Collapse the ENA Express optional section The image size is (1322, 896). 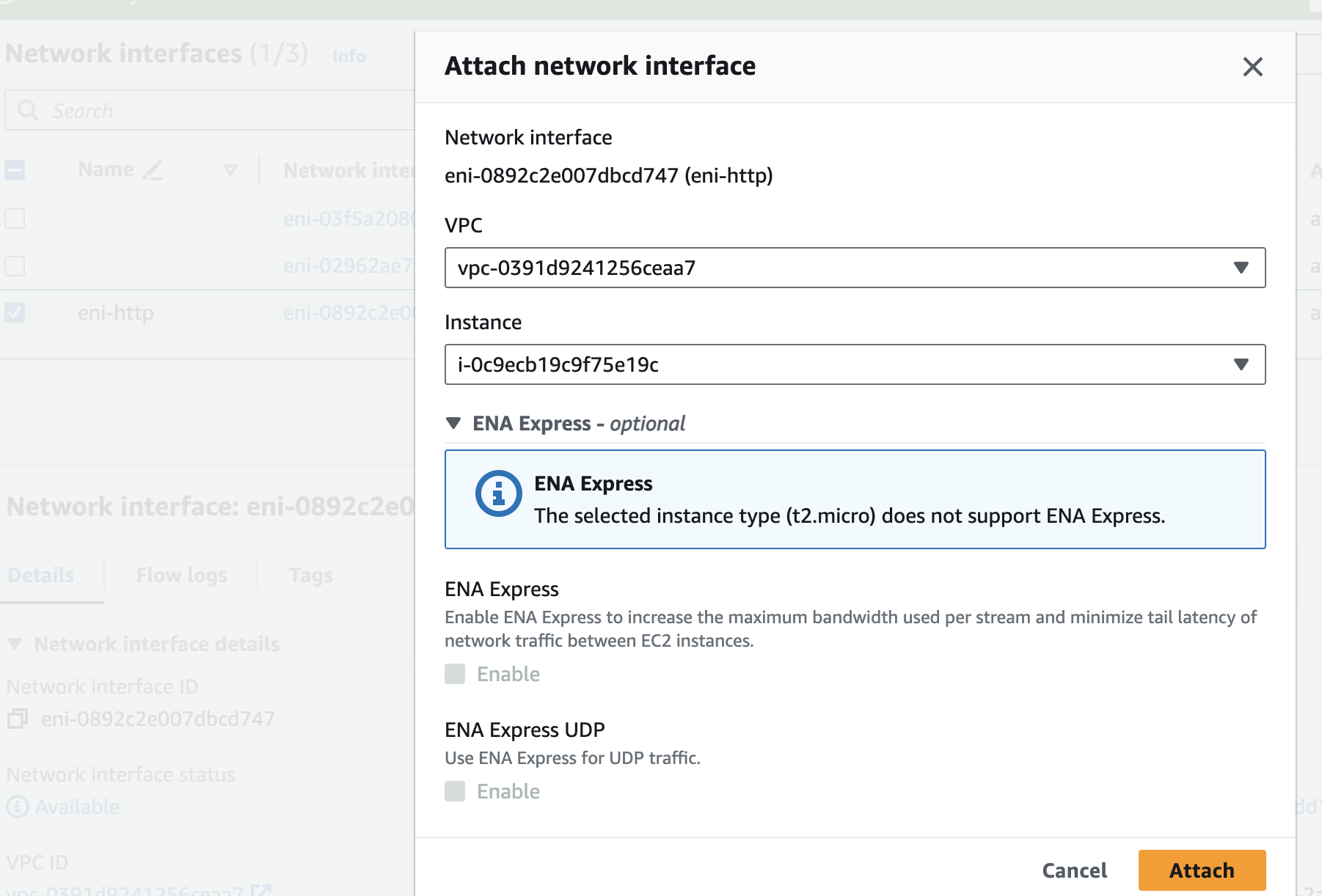[453, 423]
